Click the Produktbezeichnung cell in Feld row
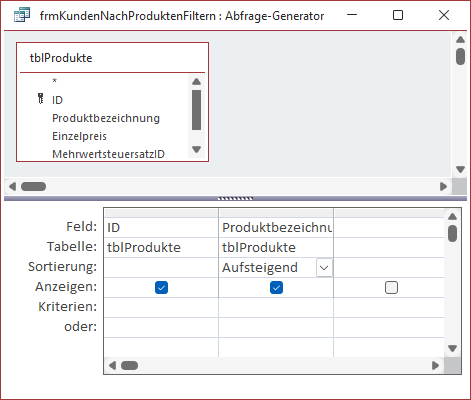The width and height of the screenshot is (471, 400). (276, 228)
